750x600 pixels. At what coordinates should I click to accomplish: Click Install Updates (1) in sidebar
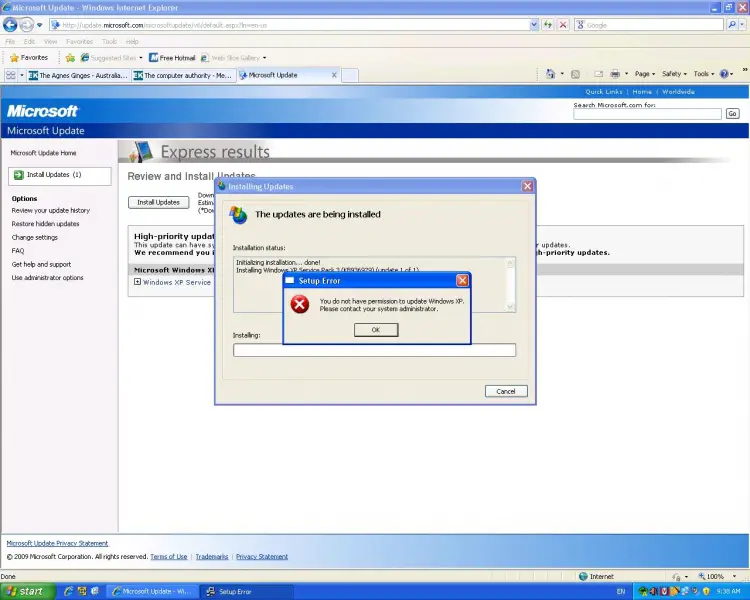pos(59,175)
